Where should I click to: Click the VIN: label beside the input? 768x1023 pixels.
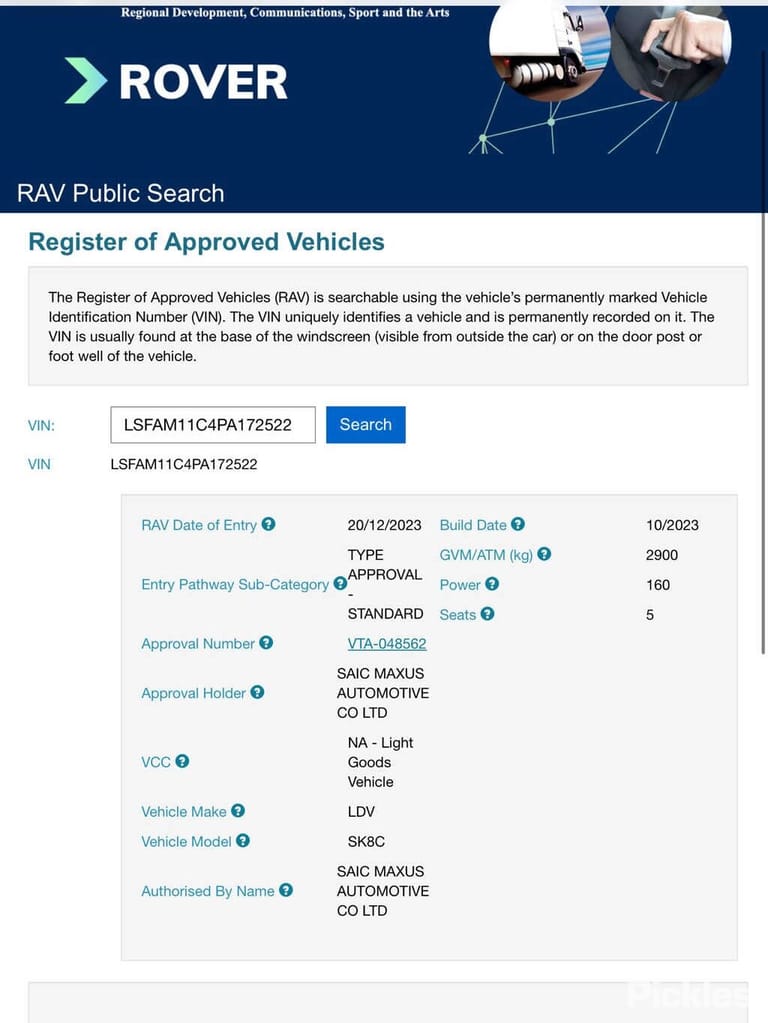[41, 426]
